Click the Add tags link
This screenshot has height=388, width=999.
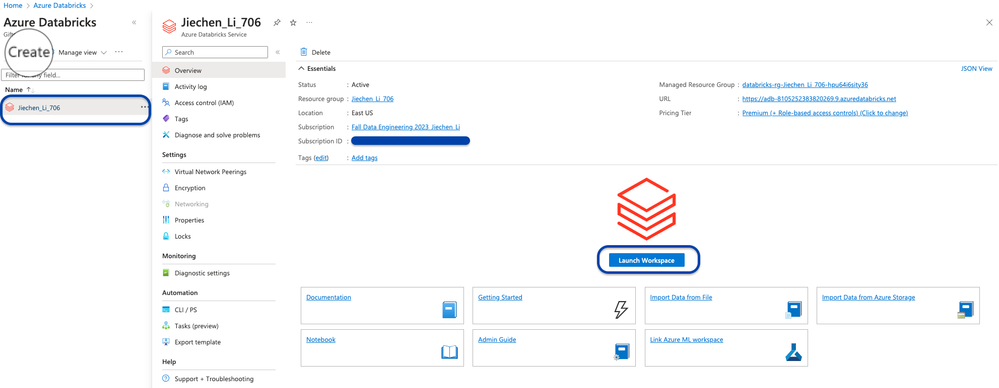(364, 157)
